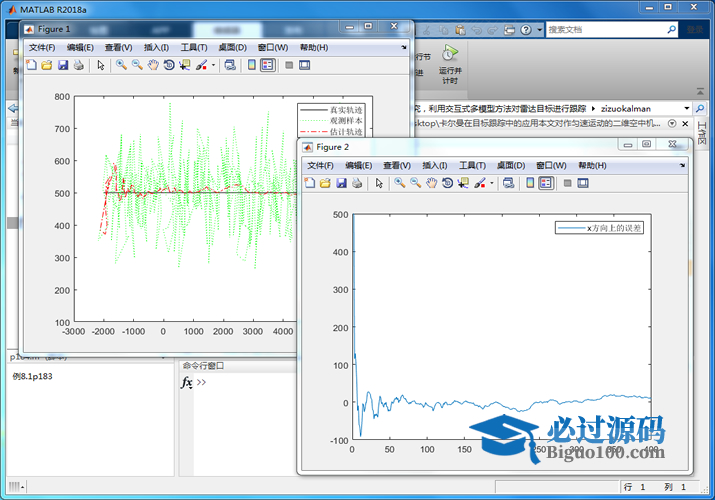Open Brush color dropdown arrow in Figure 2
Screen dimensions: 715x500
coord(492,183)
